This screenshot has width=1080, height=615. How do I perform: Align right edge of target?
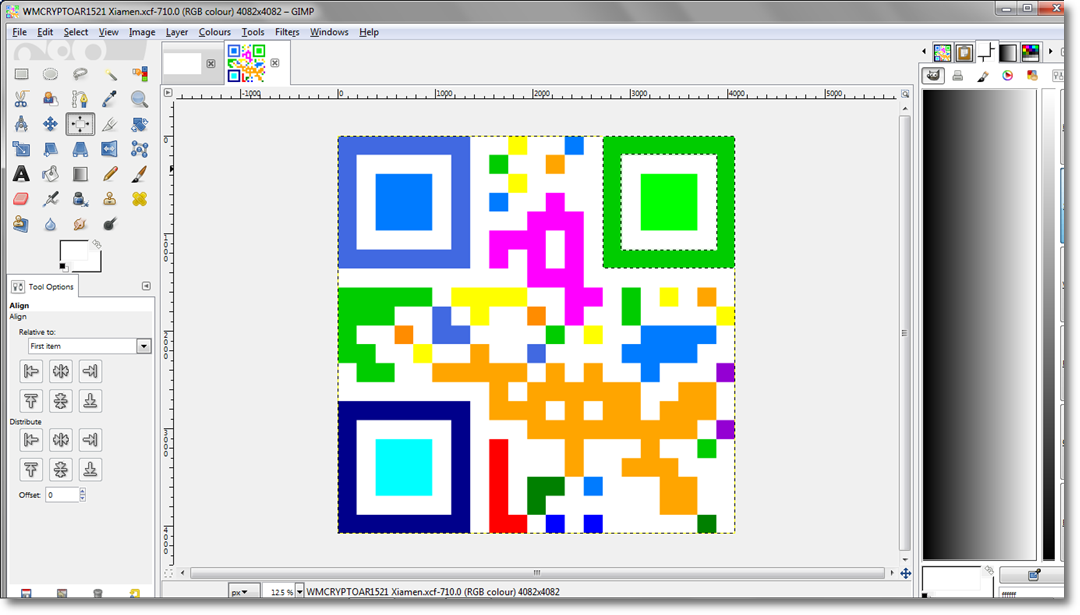point(90,371)
